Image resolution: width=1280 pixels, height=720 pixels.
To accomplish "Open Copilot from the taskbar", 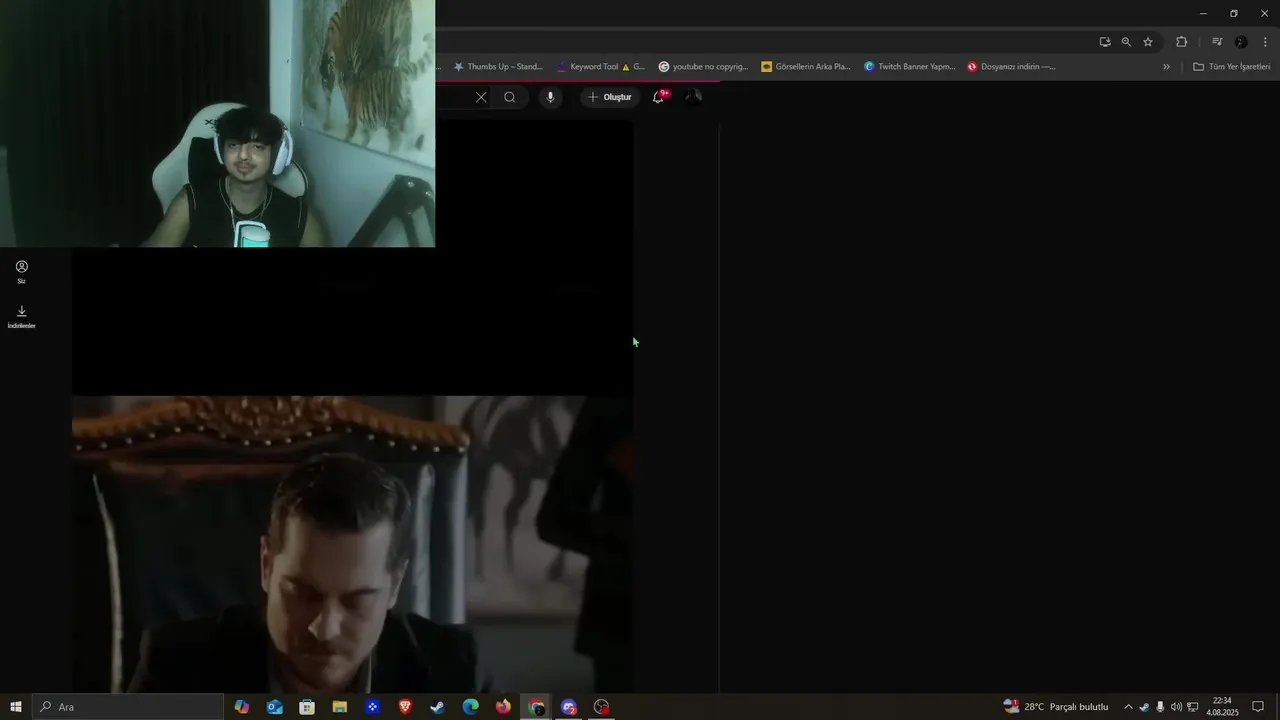I will click(242, 707).
